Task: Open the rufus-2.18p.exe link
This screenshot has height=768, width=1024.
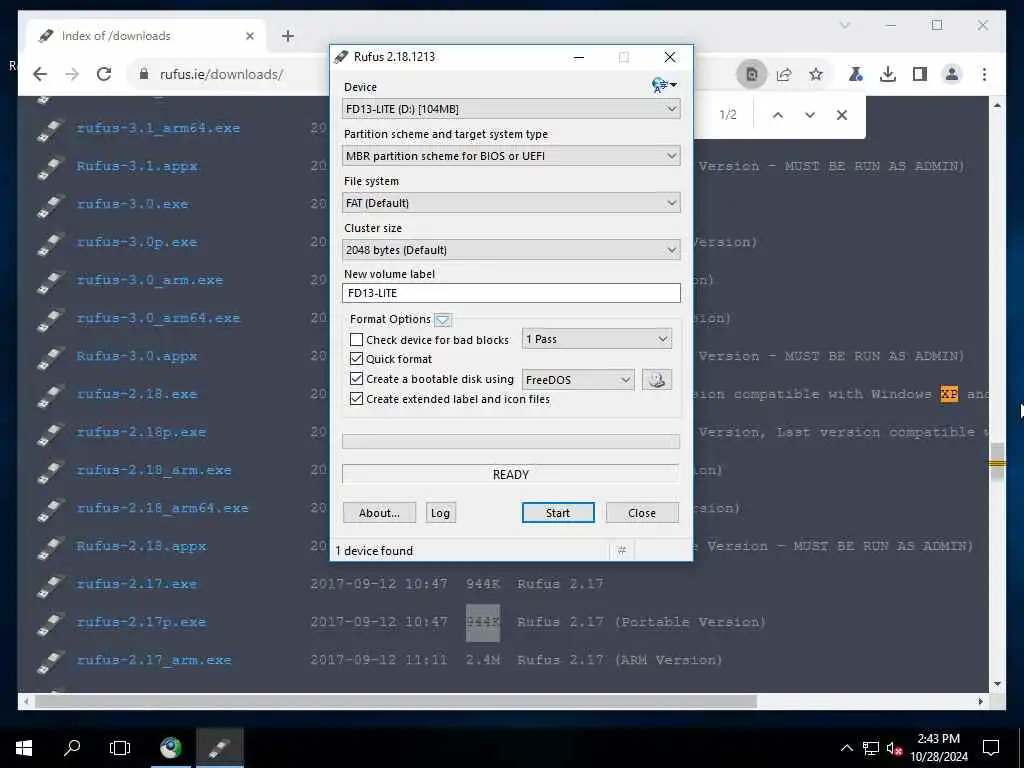Action: (x=141, y=432)
